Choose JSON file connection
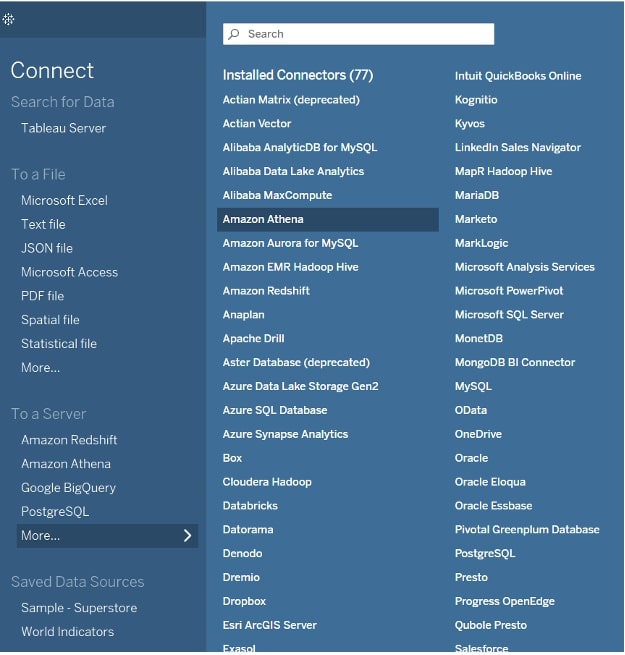The width and height of the screenshot is (625, 655). pyautogui.click(x=47, y=249)
